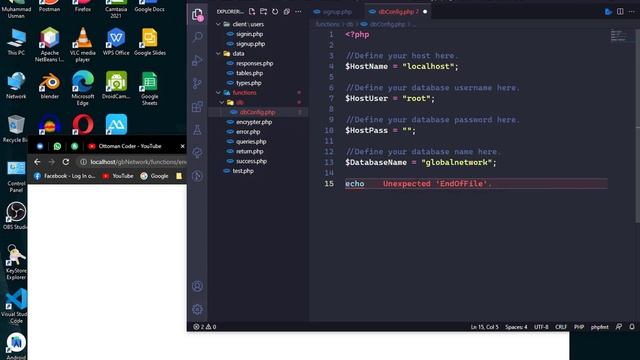Refresh the Explorer tree
The image size is (640, 360).
pos(275,11)
